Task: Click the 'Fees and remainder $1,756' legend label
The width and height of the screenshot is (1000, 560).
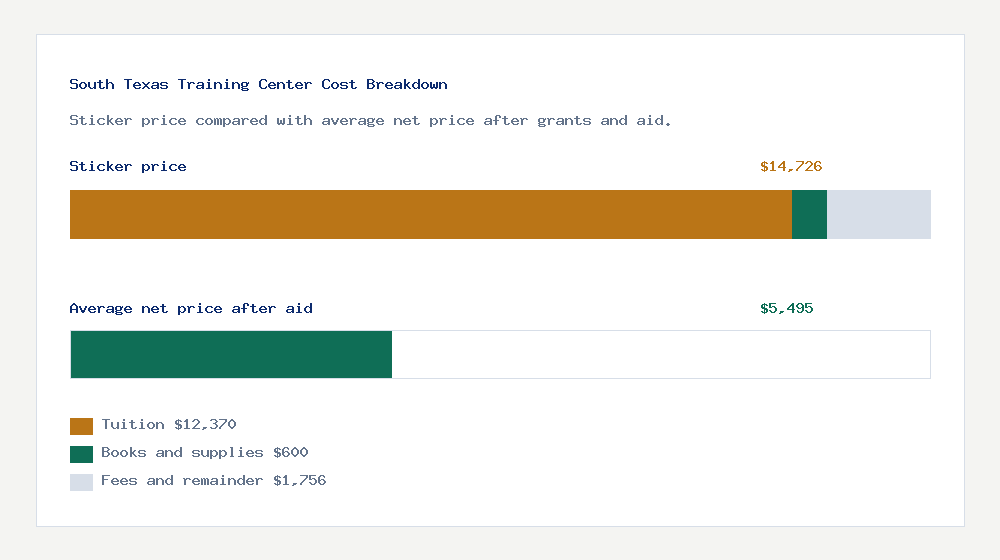Action: [214, 481]
